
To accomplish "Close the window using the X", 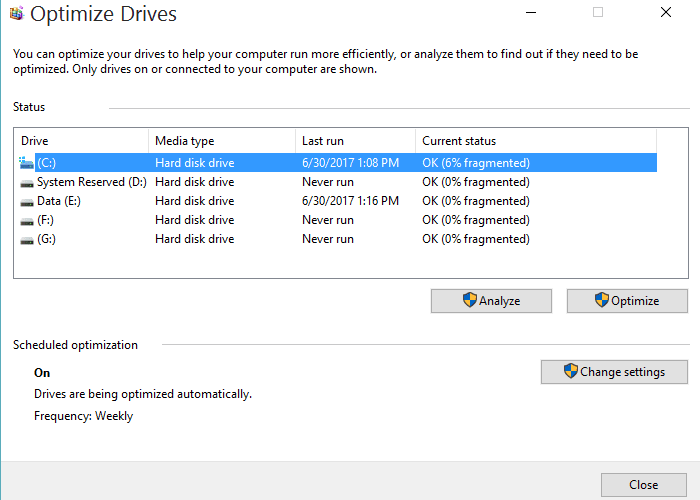I will pyautogui.click(x=666, y=12).
